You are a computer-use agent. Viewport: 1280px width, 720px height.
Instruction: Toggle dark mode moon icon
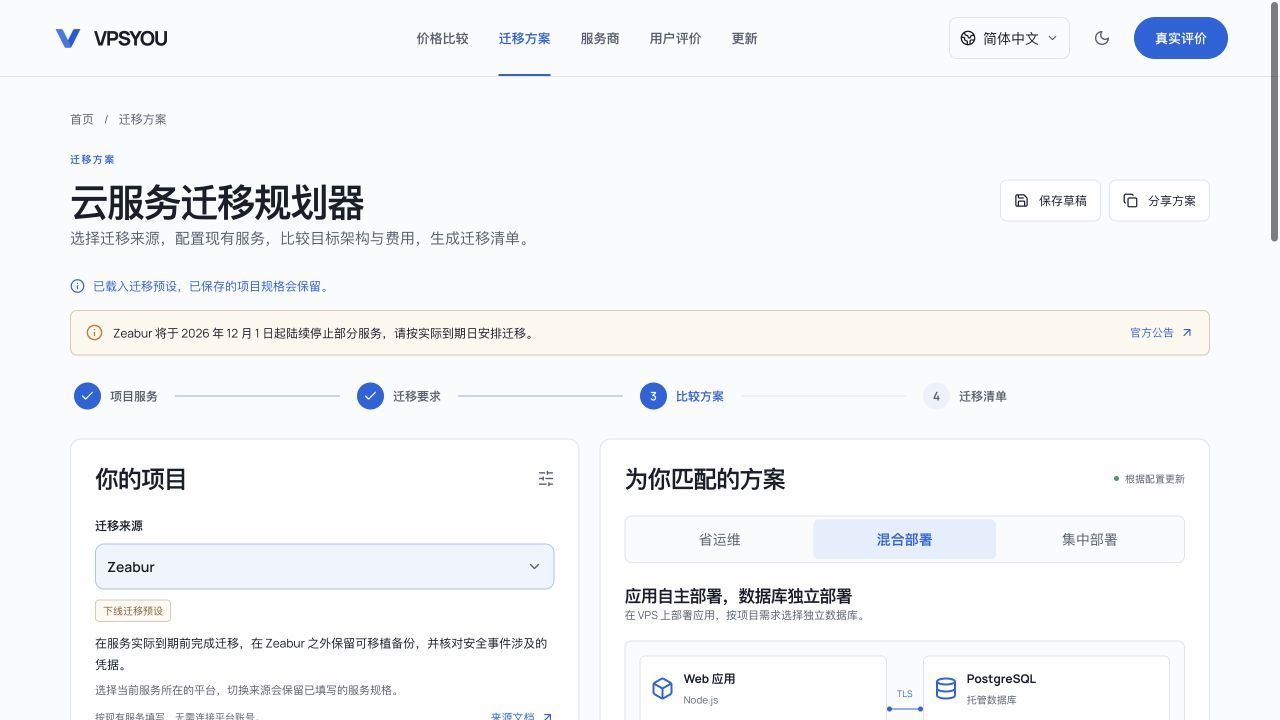(x=1102, y=38)
